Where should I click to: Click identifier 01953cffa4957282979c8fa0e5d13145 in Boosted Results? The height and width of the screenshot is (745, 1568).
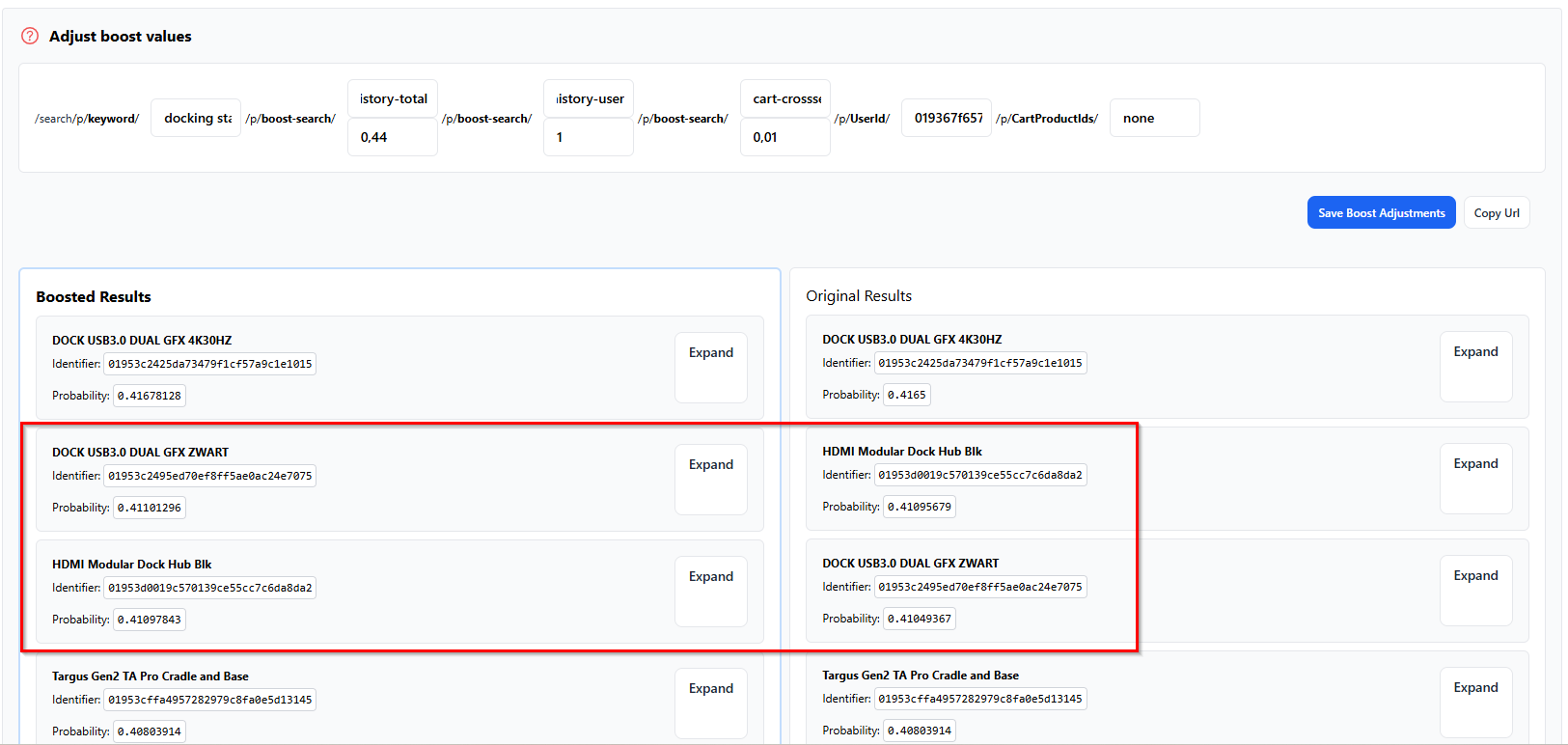[x=210, y=700]
